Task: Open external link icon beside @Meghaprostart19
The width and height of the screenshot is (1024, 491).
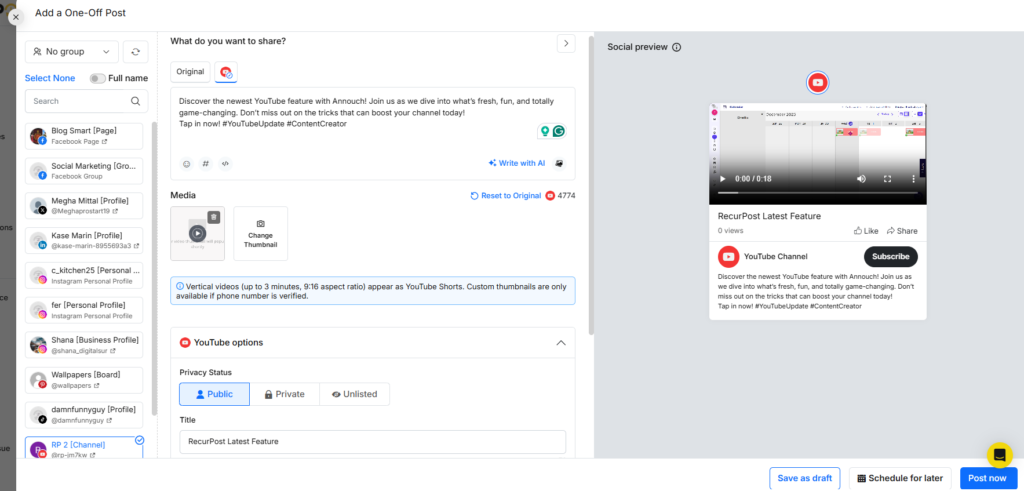Action: point(115,212)
